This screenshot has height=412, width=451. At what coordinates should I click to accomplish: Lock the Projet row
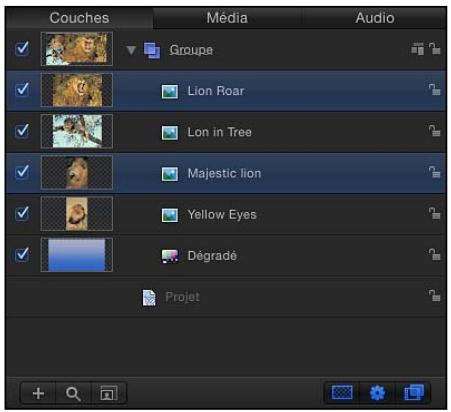click(x=434, y=296)
